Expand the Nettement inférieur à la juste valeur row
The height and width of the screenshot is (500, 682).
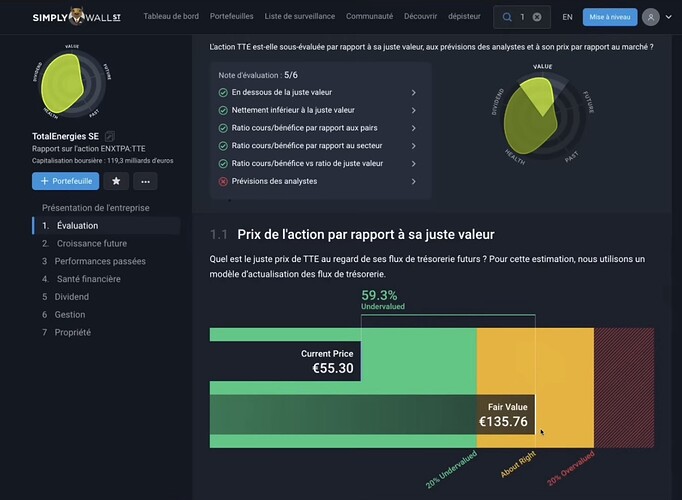(318, 110)
